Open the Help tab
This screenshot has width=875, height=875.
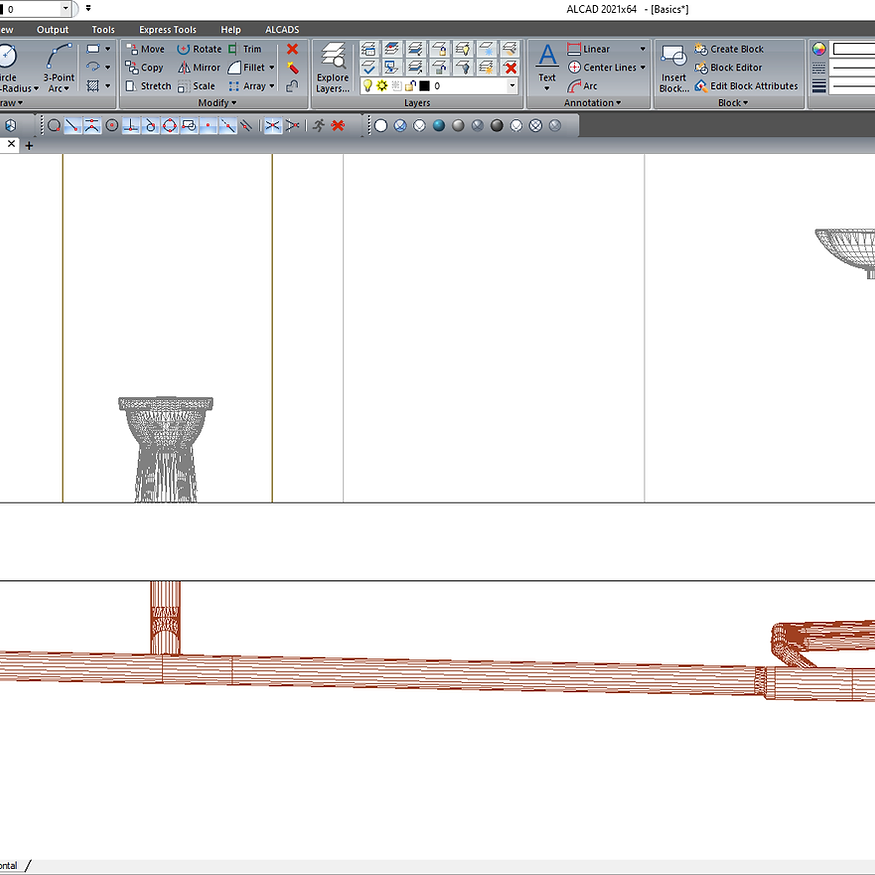(x=230, y=30)
